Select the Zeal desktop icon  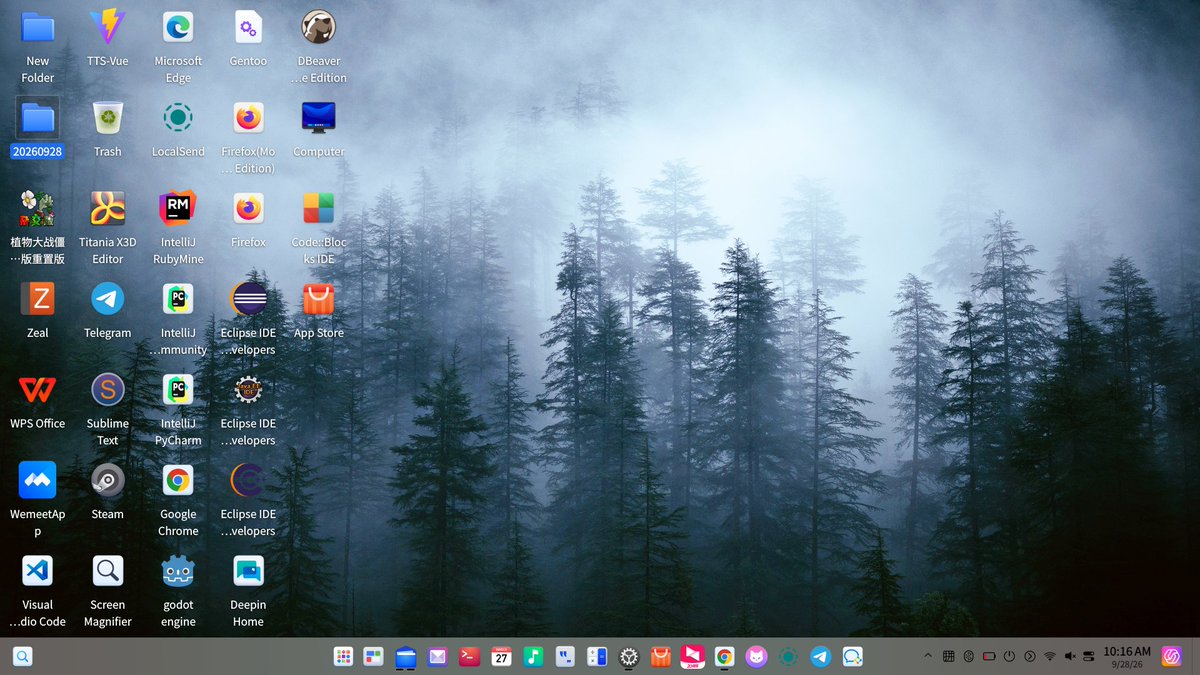click(x=37, y=299)
